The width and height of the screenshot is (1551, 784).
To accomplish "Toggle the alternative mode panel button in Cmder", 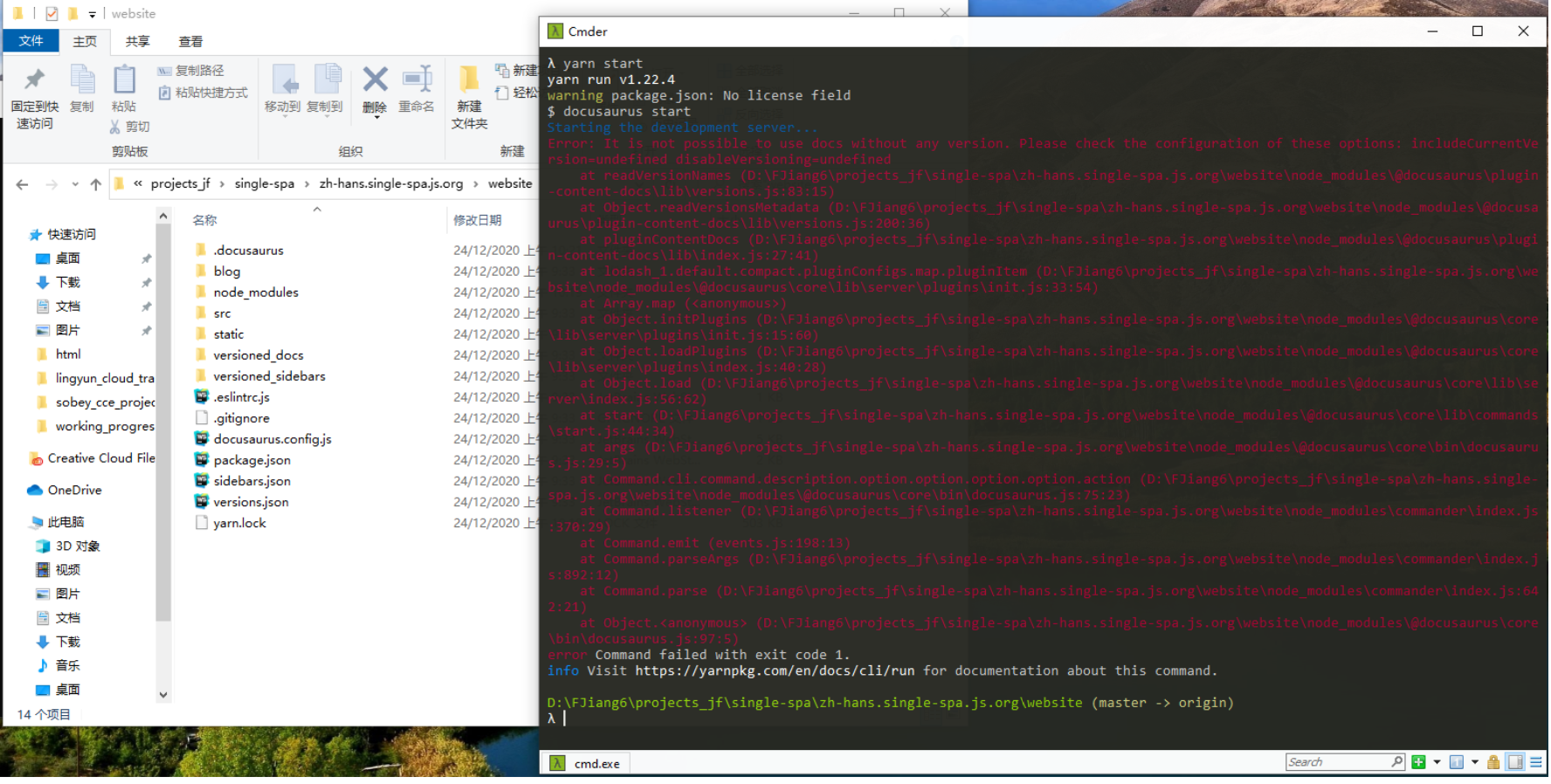I will click(1515, 762).
